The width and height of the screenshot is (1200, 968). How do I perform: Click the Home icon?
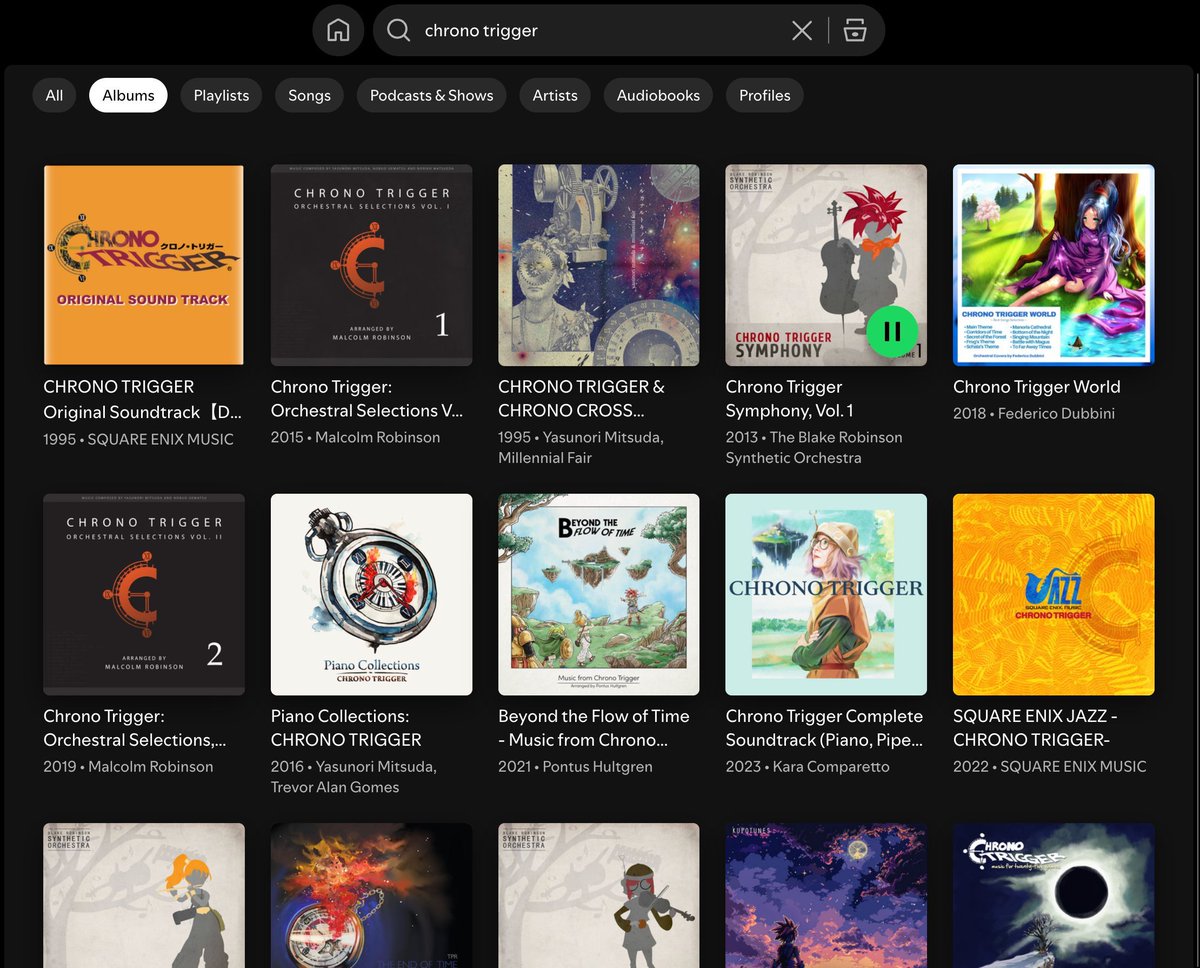pos(338,30)
